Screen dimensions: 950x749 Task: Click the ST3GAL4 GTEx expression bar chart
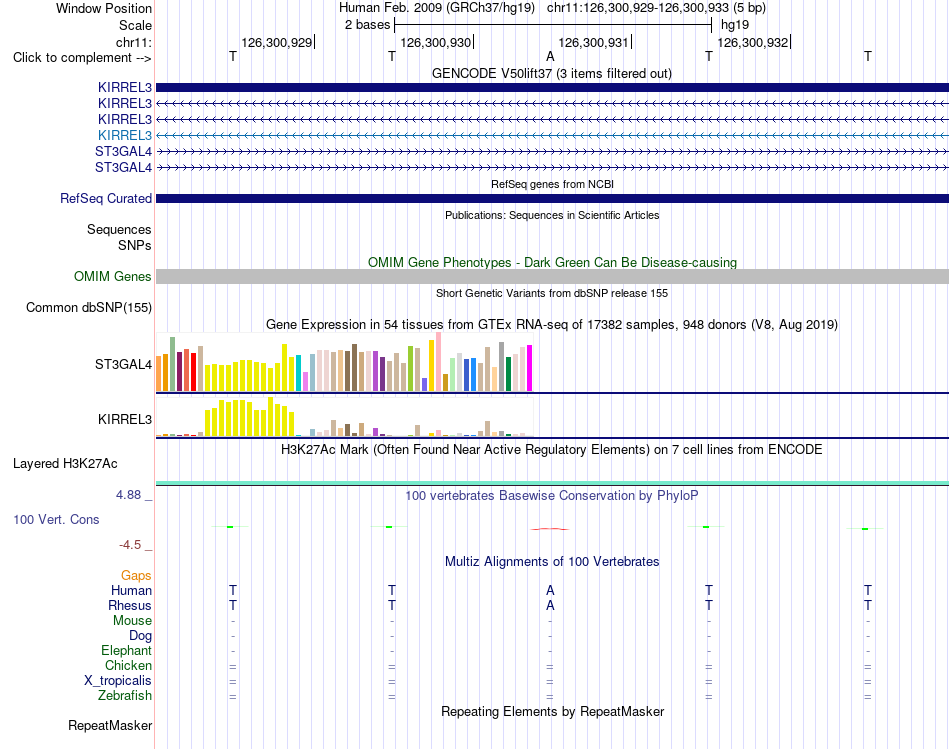tap(344, 362)
